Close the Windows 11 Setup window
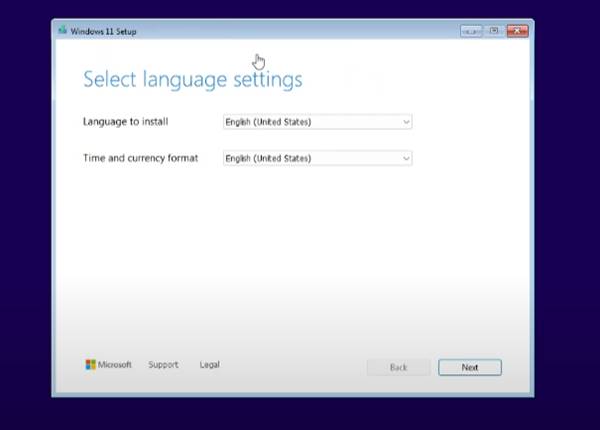 tap(517, 31)
